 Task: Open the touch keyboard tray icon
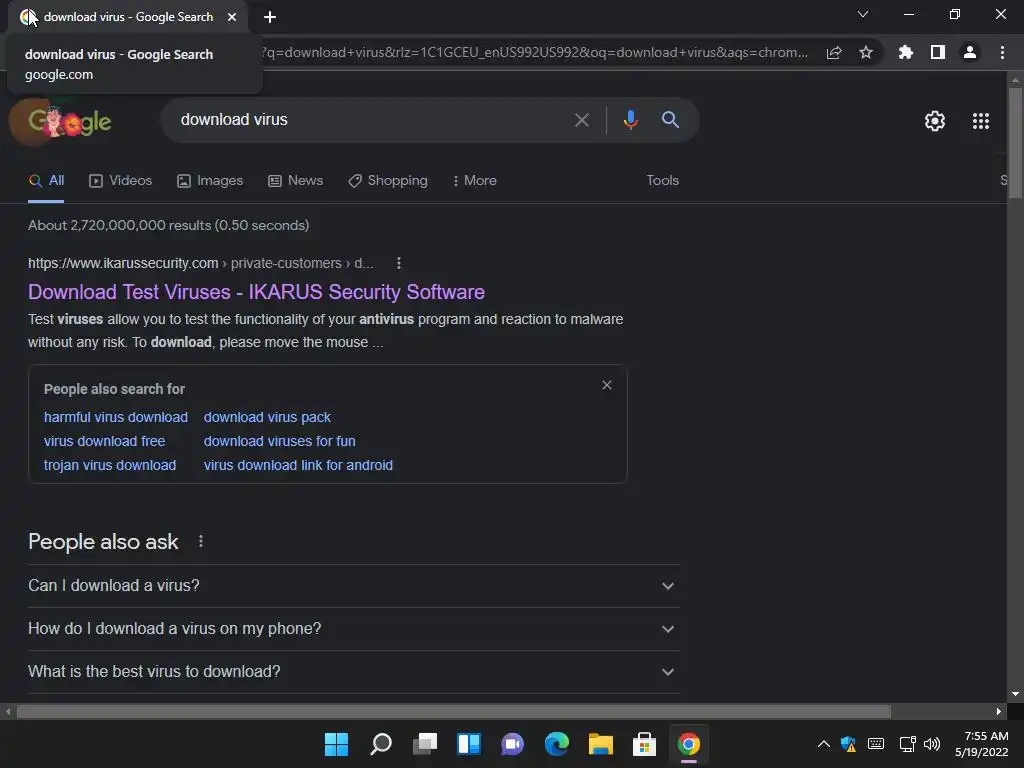pyautogui.click(x=876, y=744)
